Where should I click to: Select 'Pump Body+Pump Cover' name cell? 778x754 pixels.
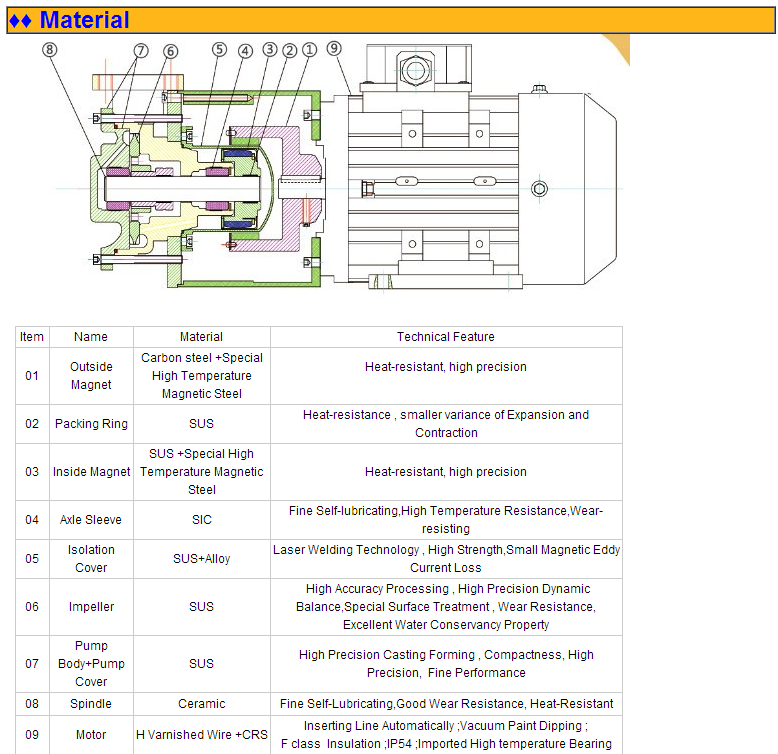pyautogui.click(x=91, y=664)
